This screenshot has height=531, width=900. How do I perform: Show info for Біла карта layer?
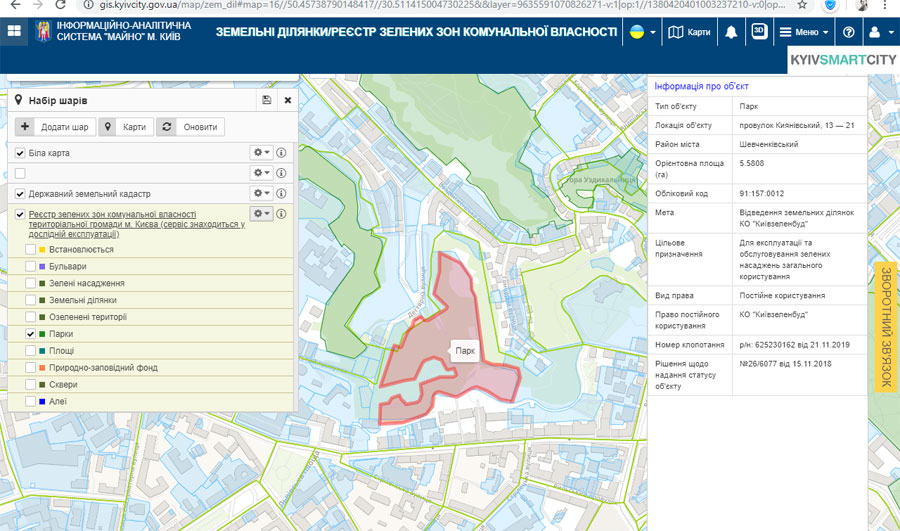[x=282, y=152]
